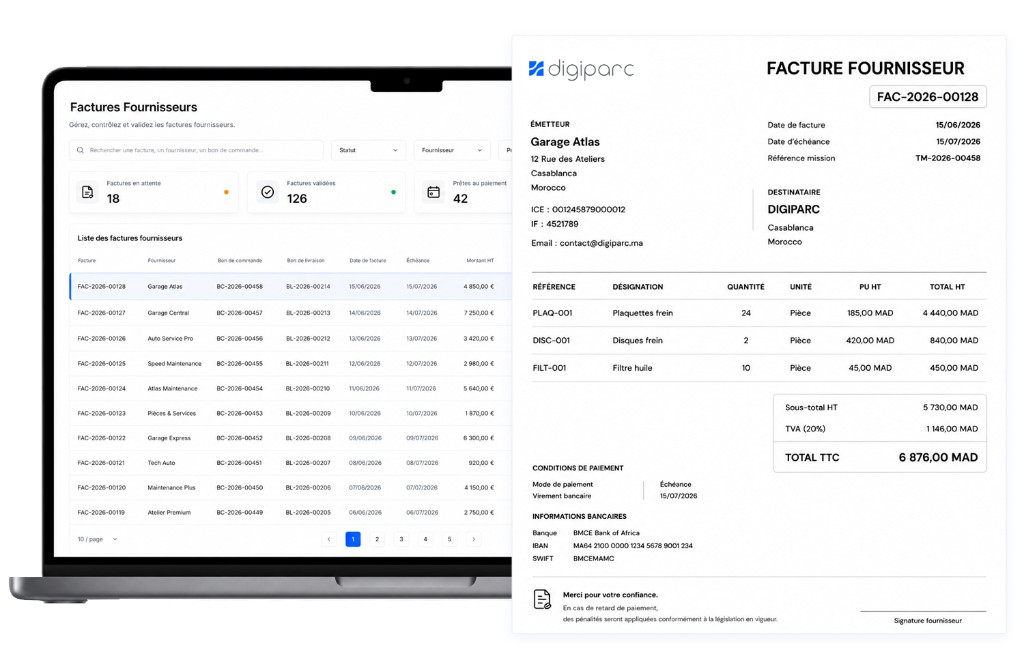Select invoice row FAC-2026-00123
Image resolution: width=1024 pixels, height=669 pixels.
click(291, 413)
